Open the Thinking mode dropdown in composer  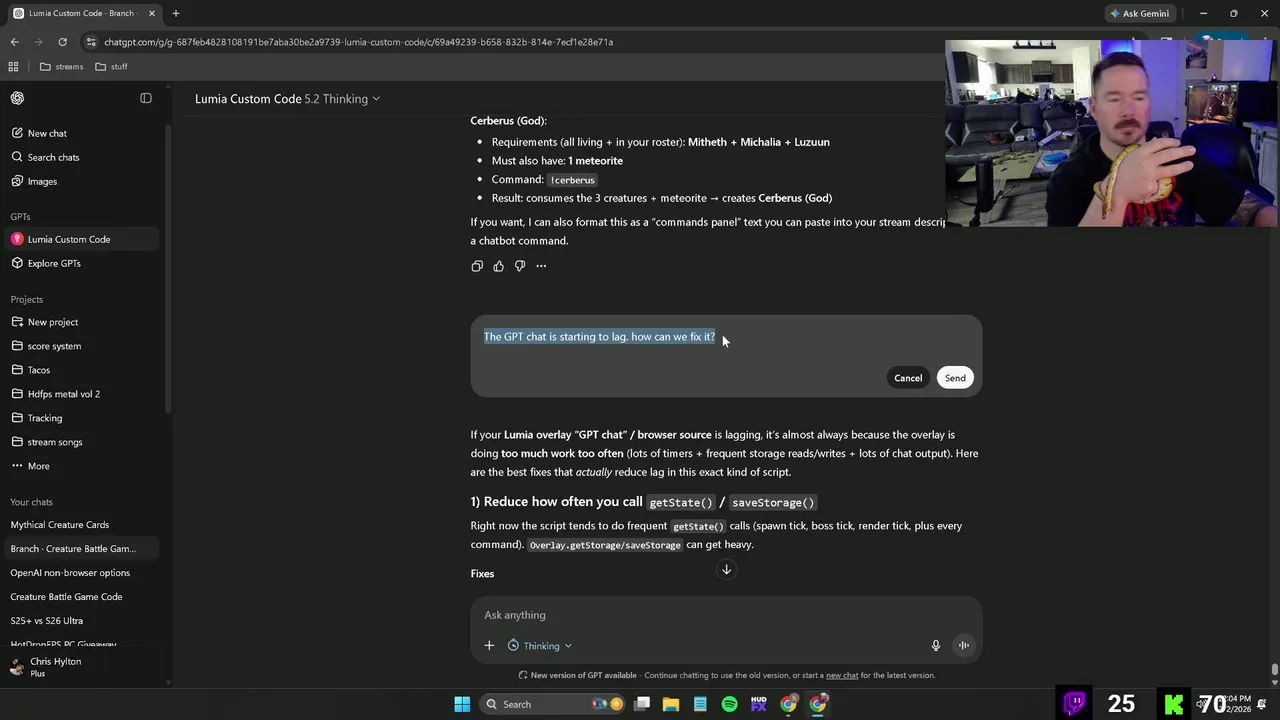[x=540, y=646]
